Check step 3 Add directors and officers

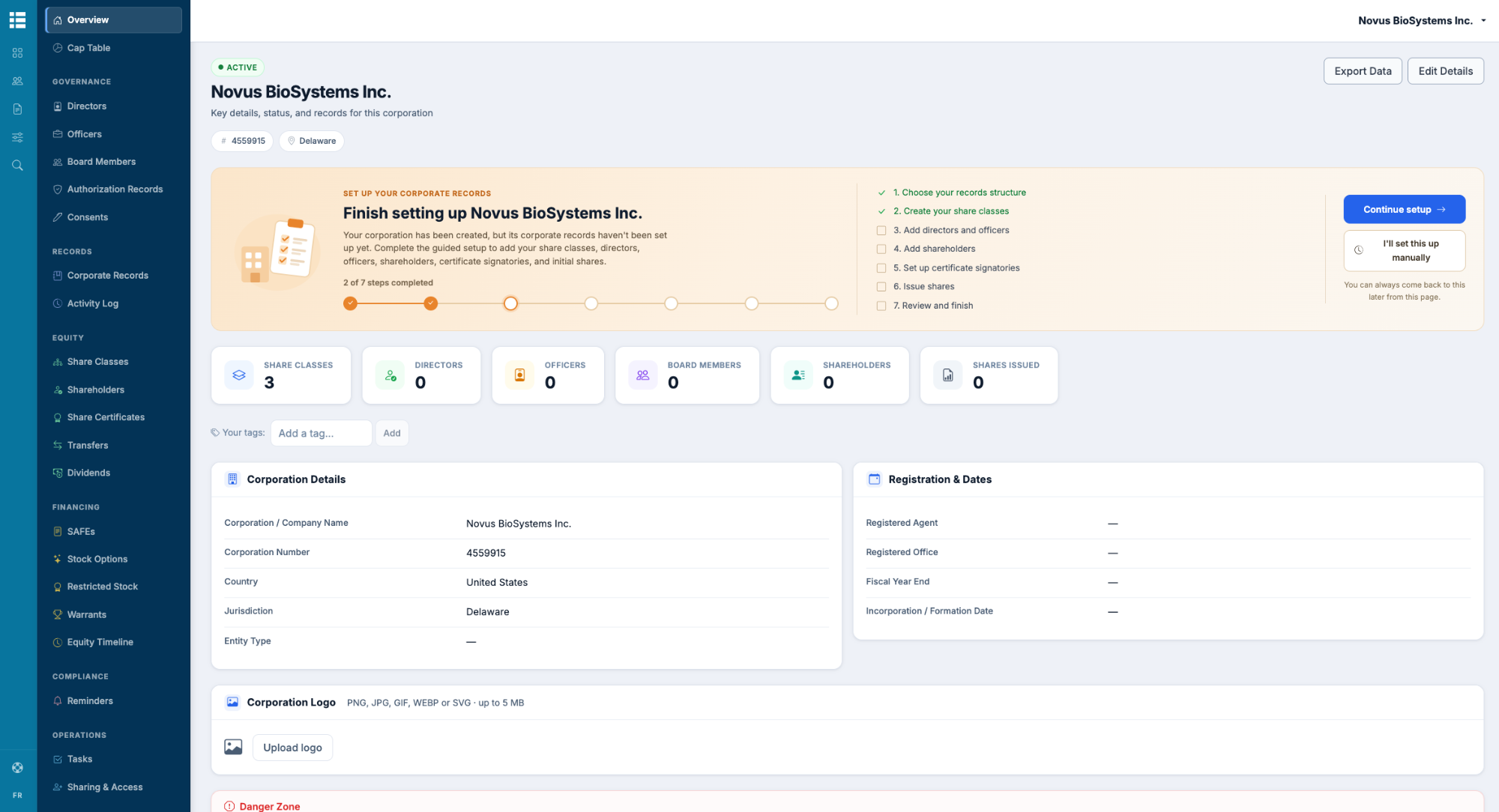[x=881, y=231]
